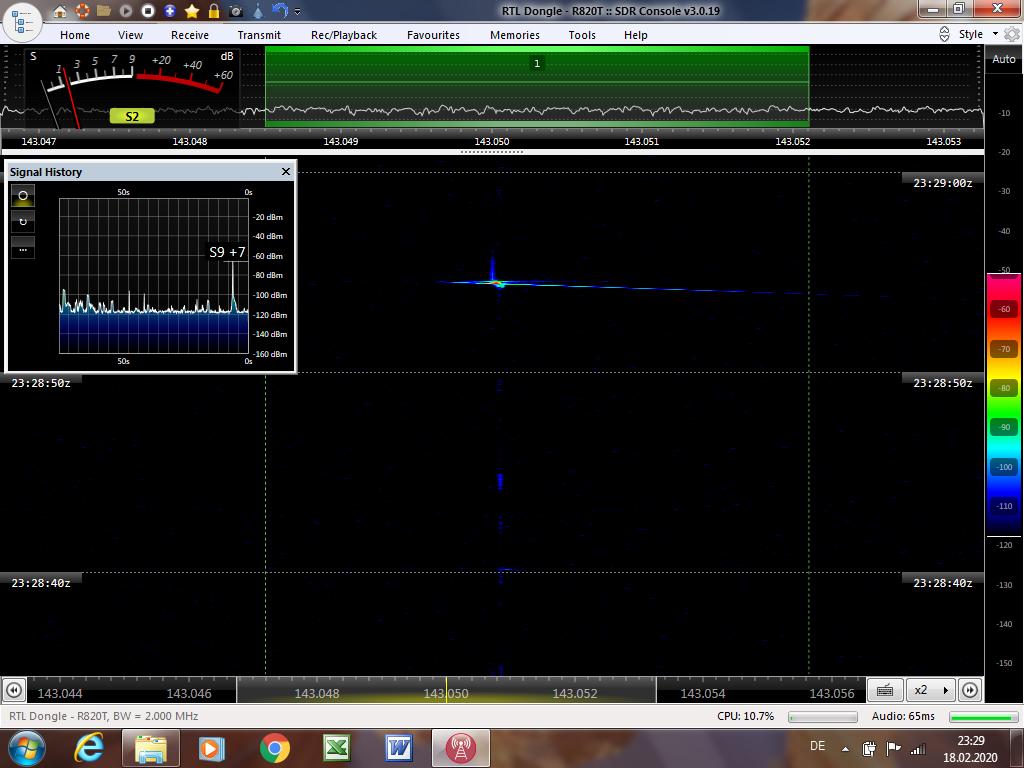Click the Home house icon in quick access toolbar

click(60, 11)
